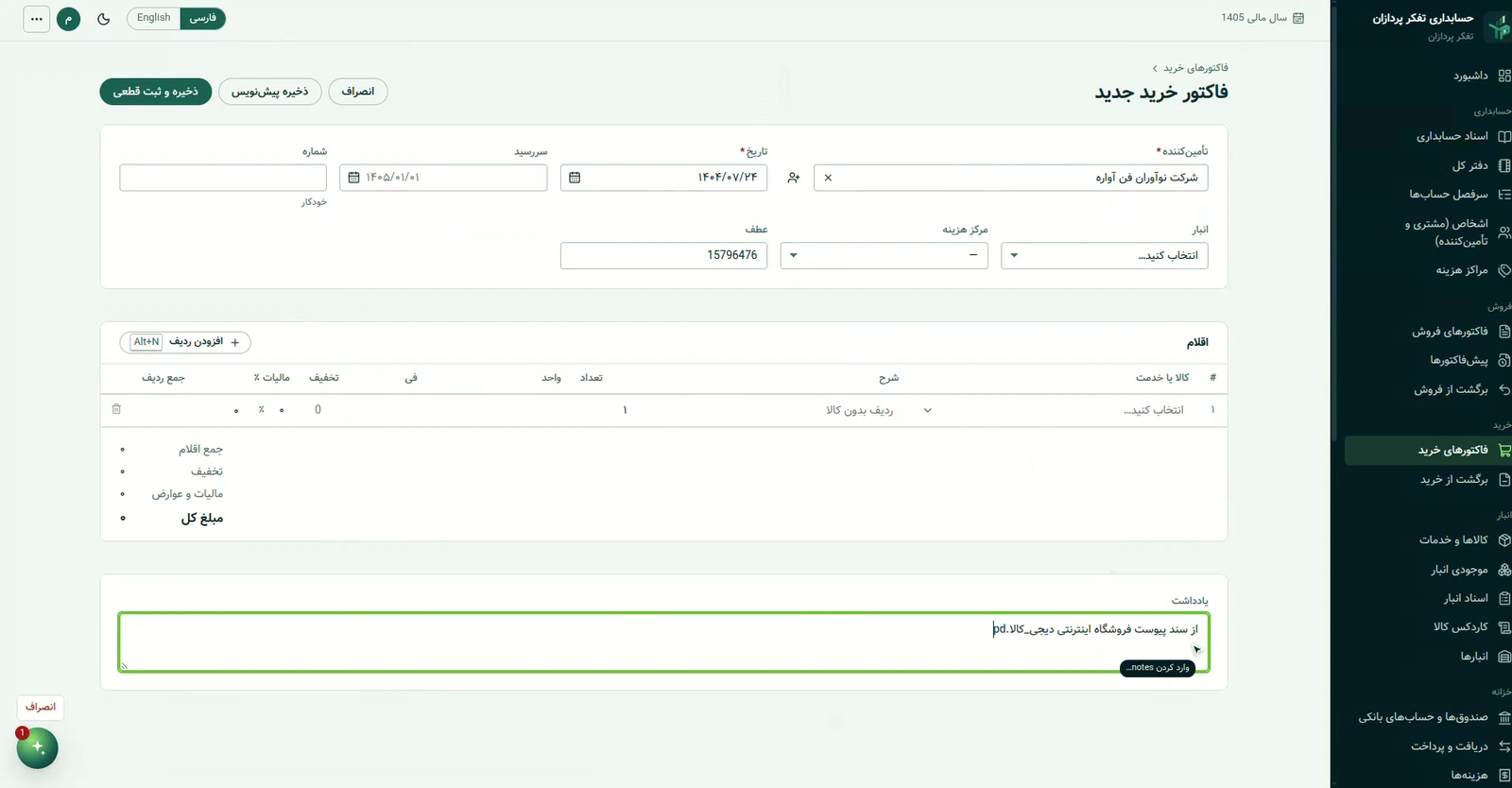
Task: Expand the مرکز هزینه cost center dropdown
Action: point(884,256)
